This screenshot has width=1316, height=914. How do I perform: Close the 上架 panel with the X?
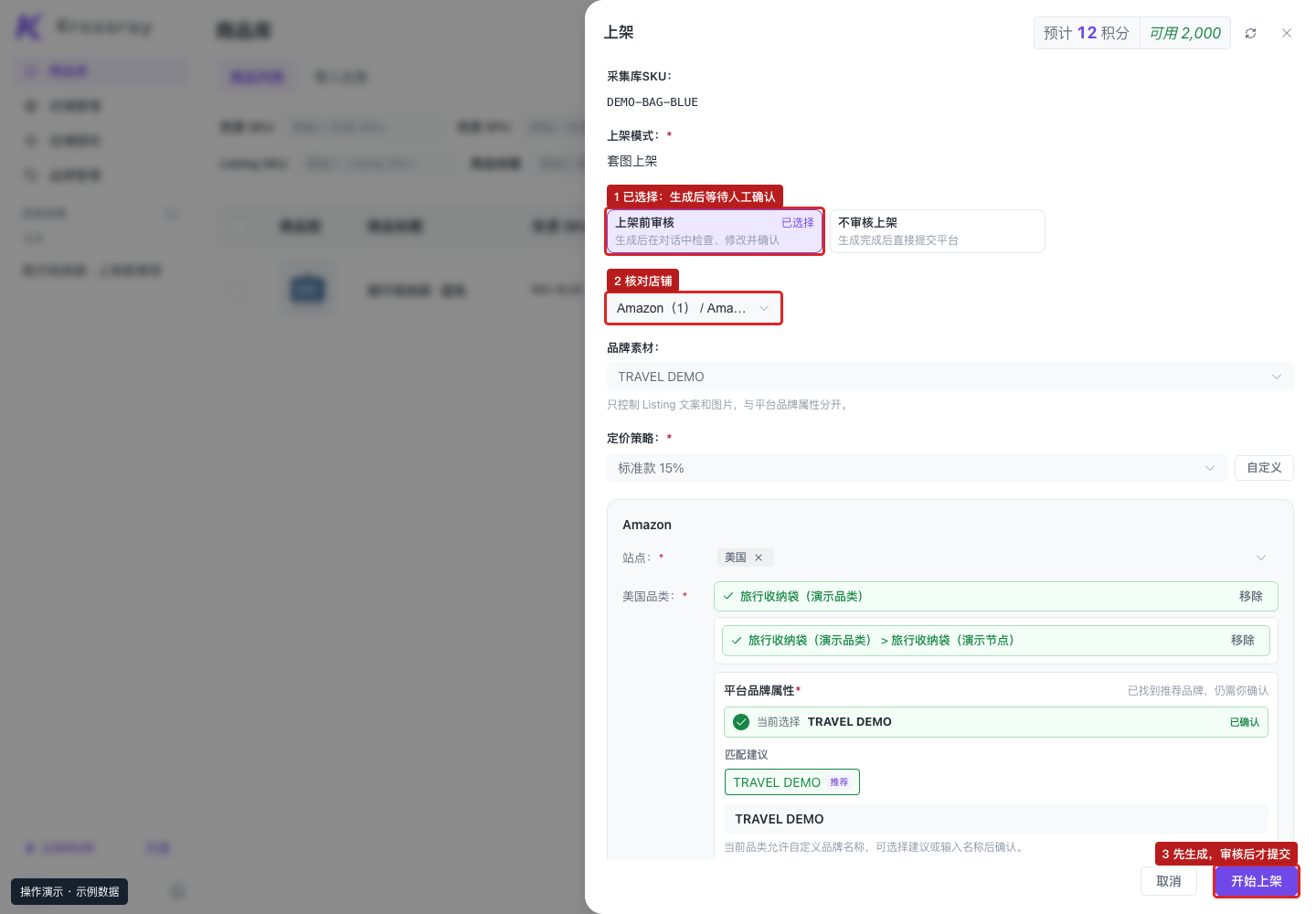point(1287,33)
